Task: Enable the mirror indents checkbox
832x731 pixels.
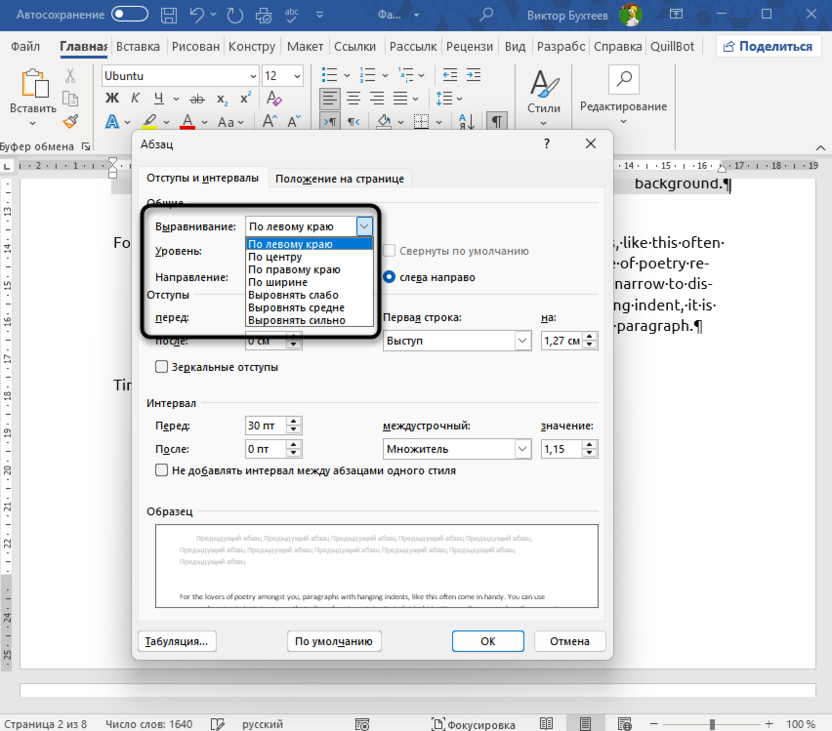Action: pyautogui.click(x=162, y=367)
